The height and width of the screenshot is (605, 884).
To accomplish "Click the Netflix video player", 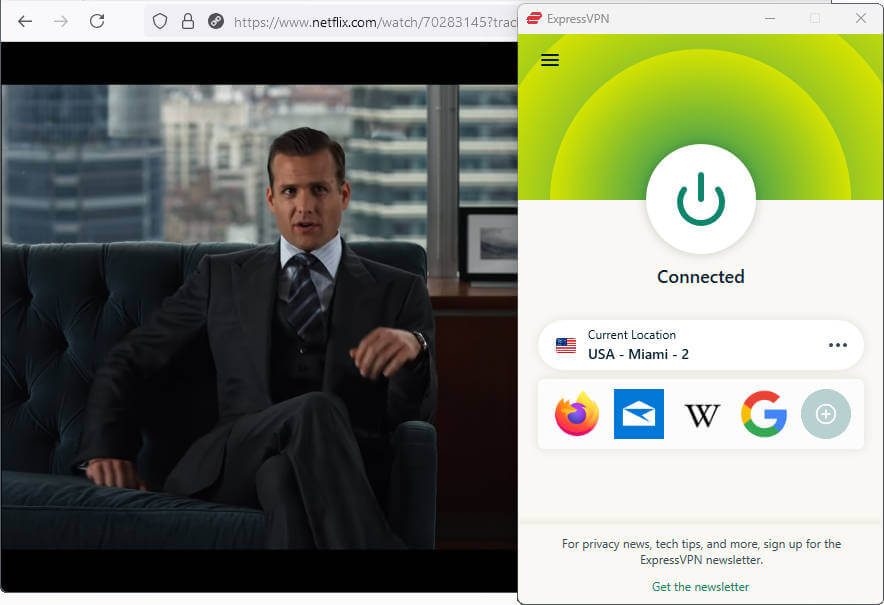I will 259,317.
